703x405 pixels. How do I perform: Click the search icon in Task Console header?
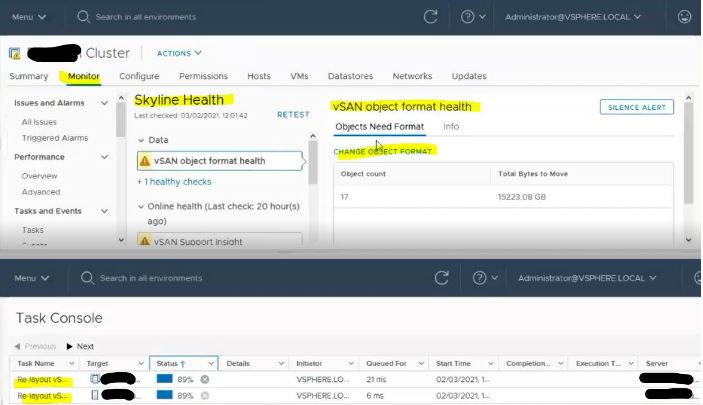[87, 278]
